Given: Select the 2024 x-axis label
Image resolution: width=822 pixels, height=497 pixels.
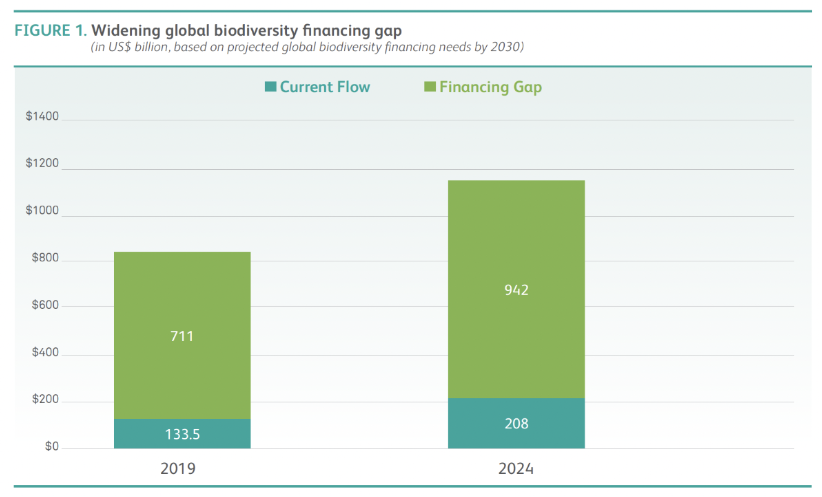Looking at the screenshot, I should pos(516,468).
